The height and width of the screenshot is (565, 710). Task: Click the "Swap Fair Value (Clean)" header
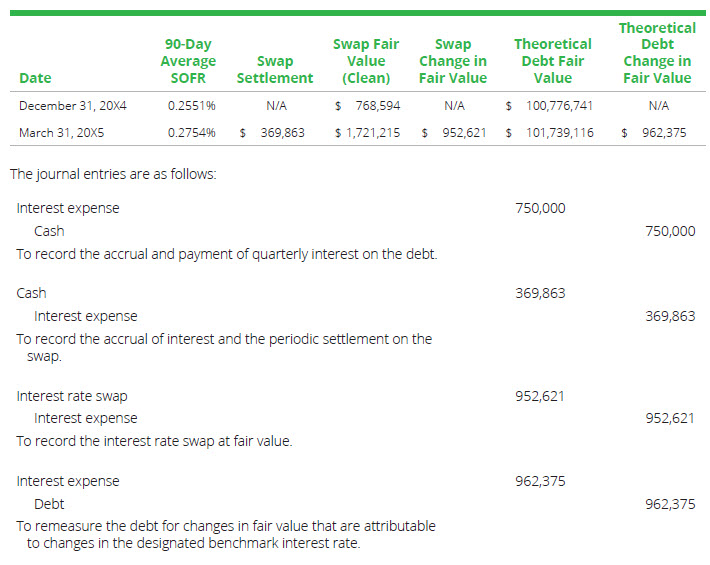coord(365,61)
